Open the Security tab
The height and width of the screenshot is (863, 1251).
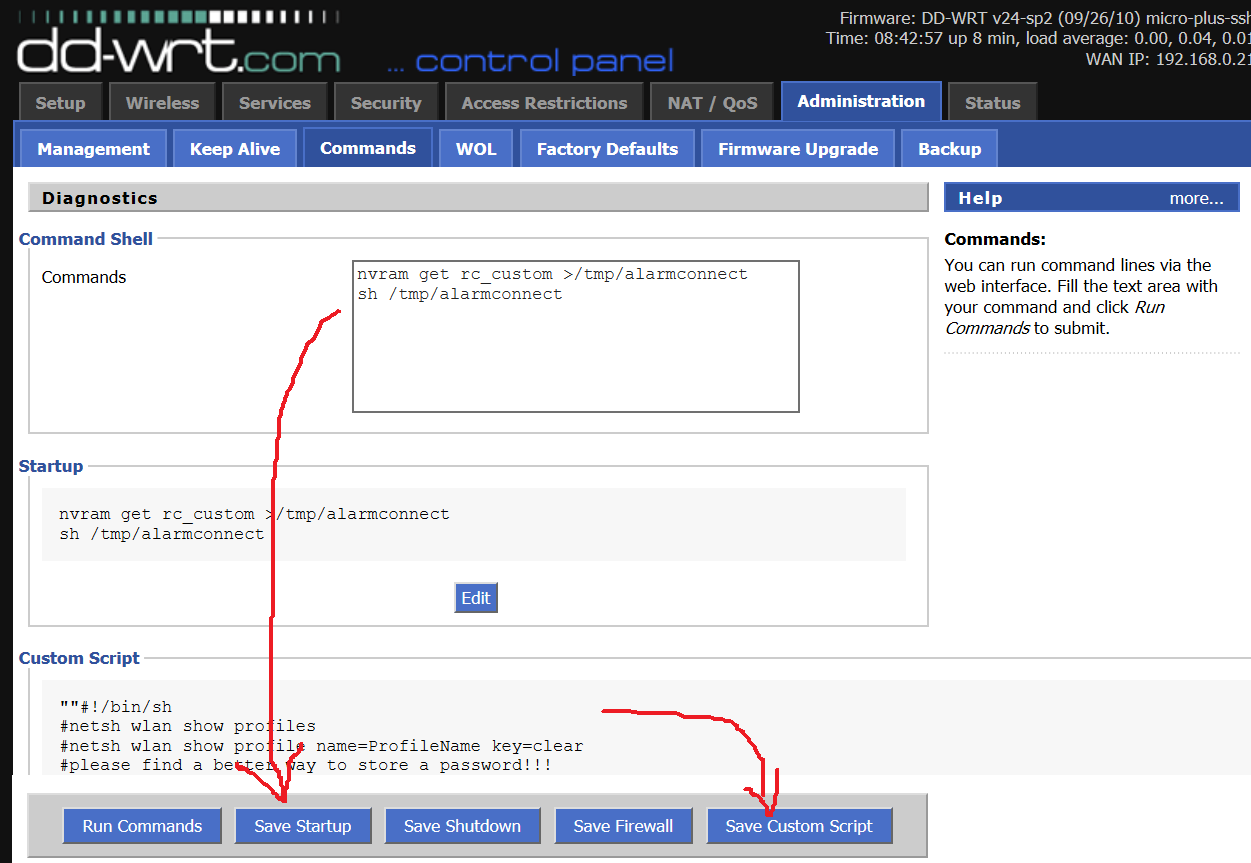tap(386, 101)
